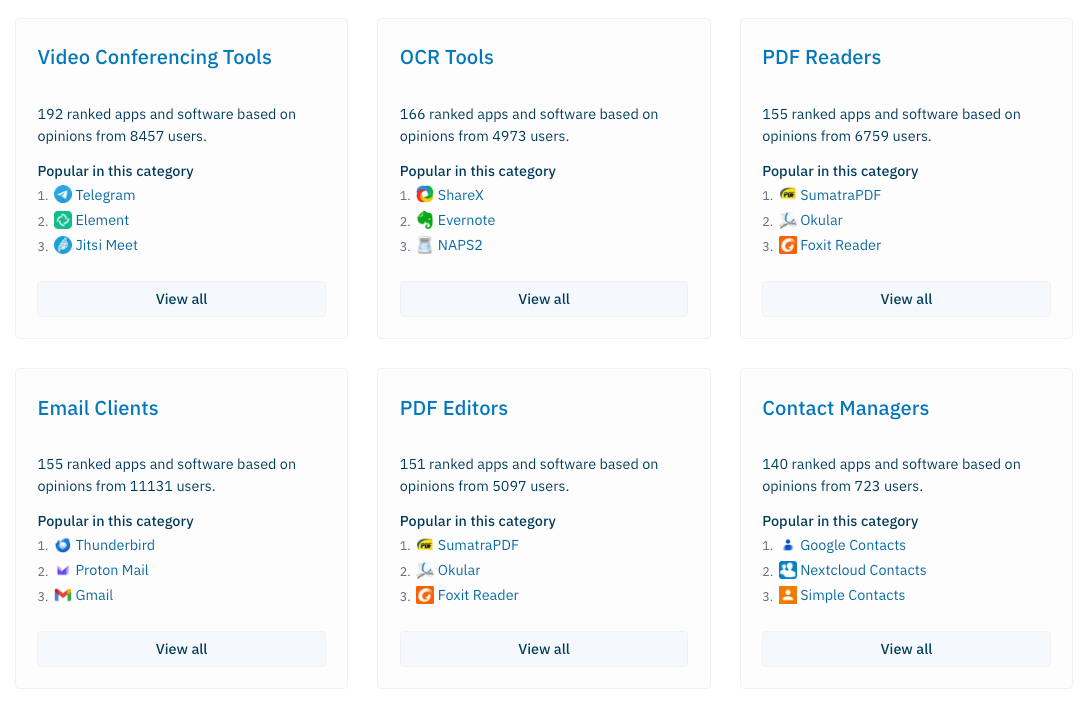This screenshot has height=709, width=1089.
Task: Open Foxit Reader link under PDF Readers
Action: 840,245
